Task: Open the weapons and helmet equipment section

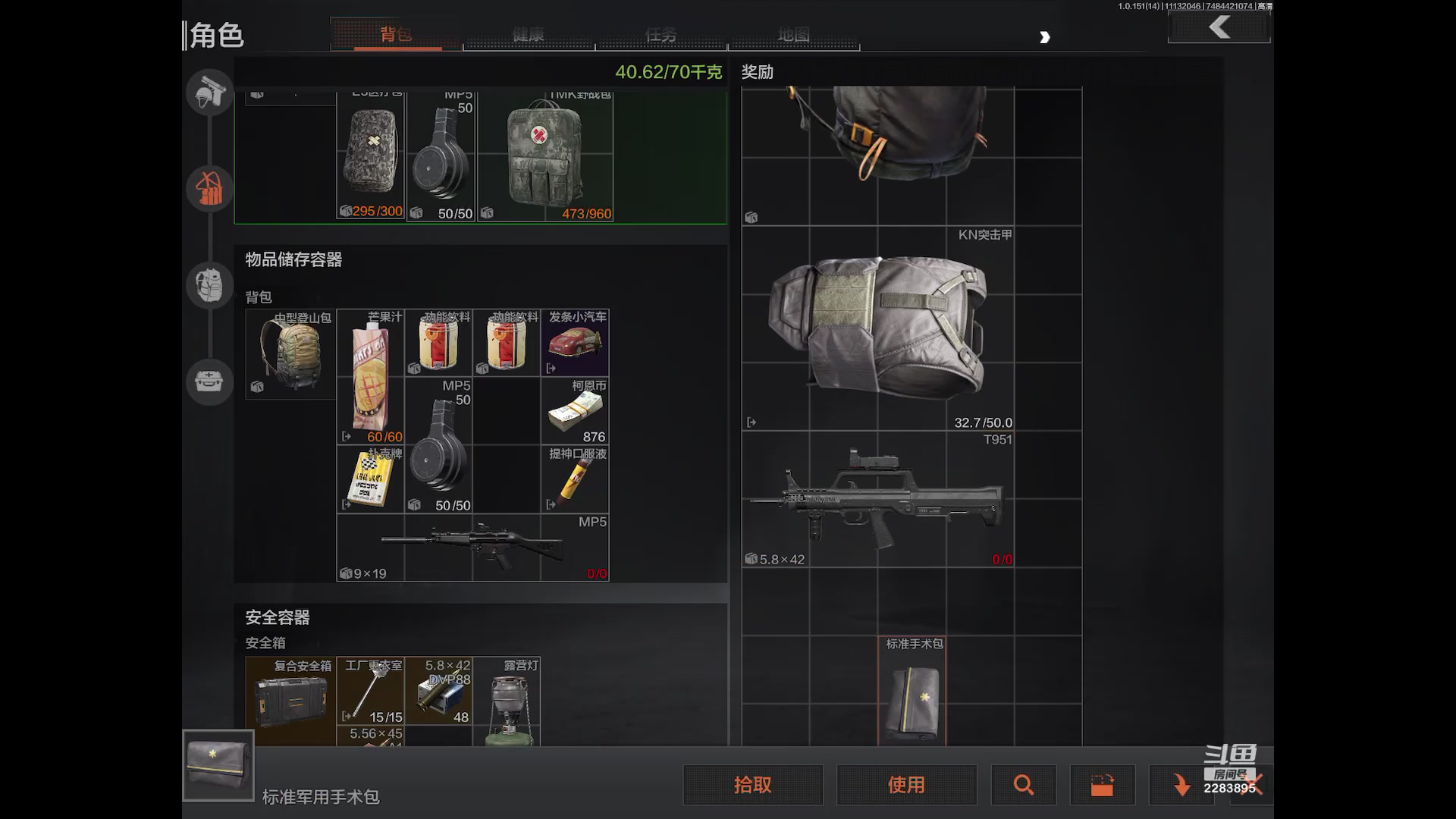Action: [x=209, y=93]
